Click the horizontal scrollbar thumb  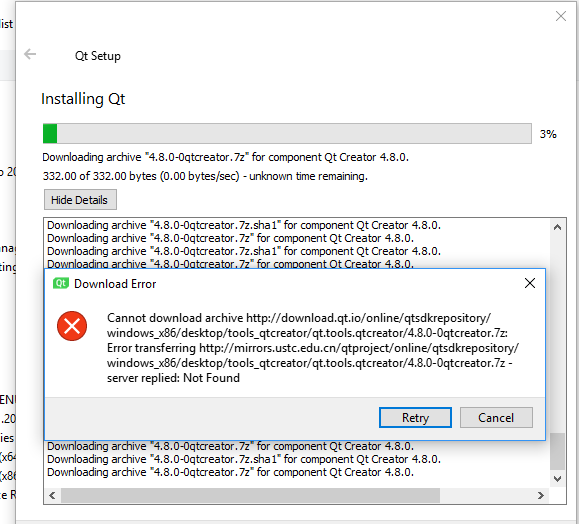[x=250, y=496]
